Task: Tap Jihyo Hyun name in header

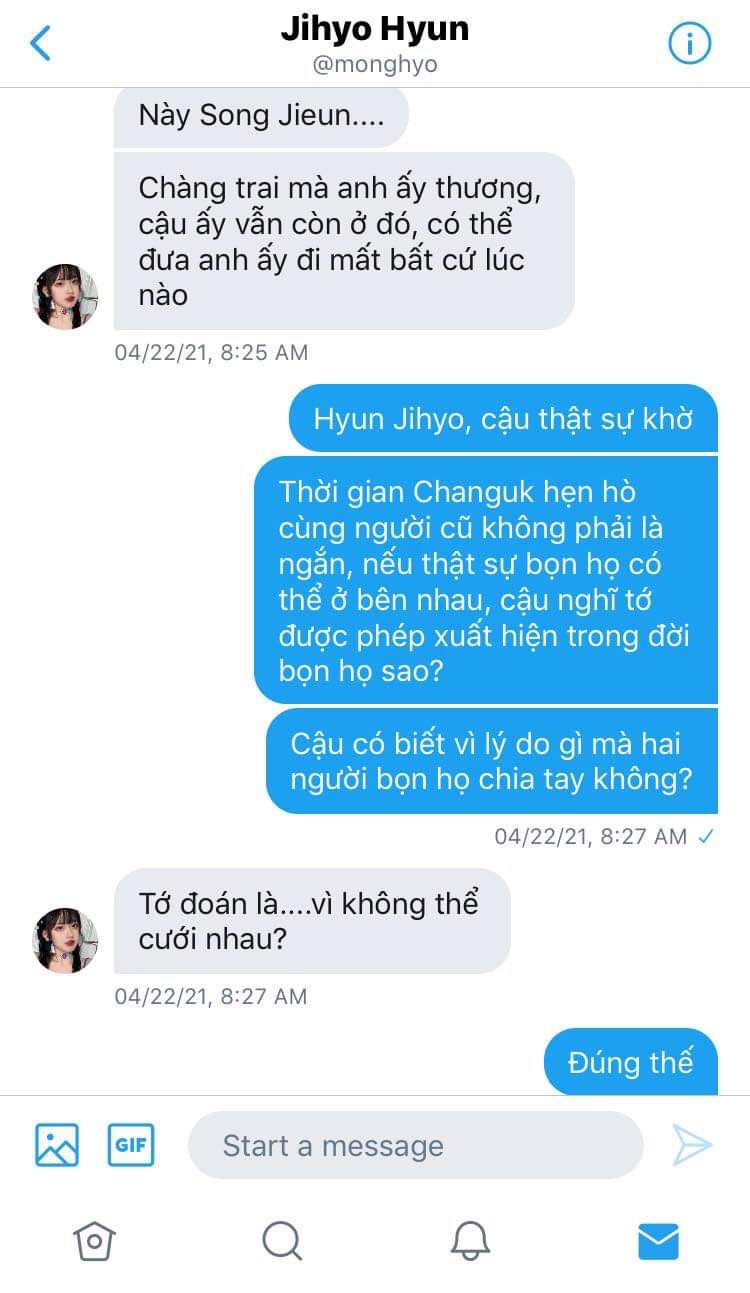Action: [x=375, y=29]
